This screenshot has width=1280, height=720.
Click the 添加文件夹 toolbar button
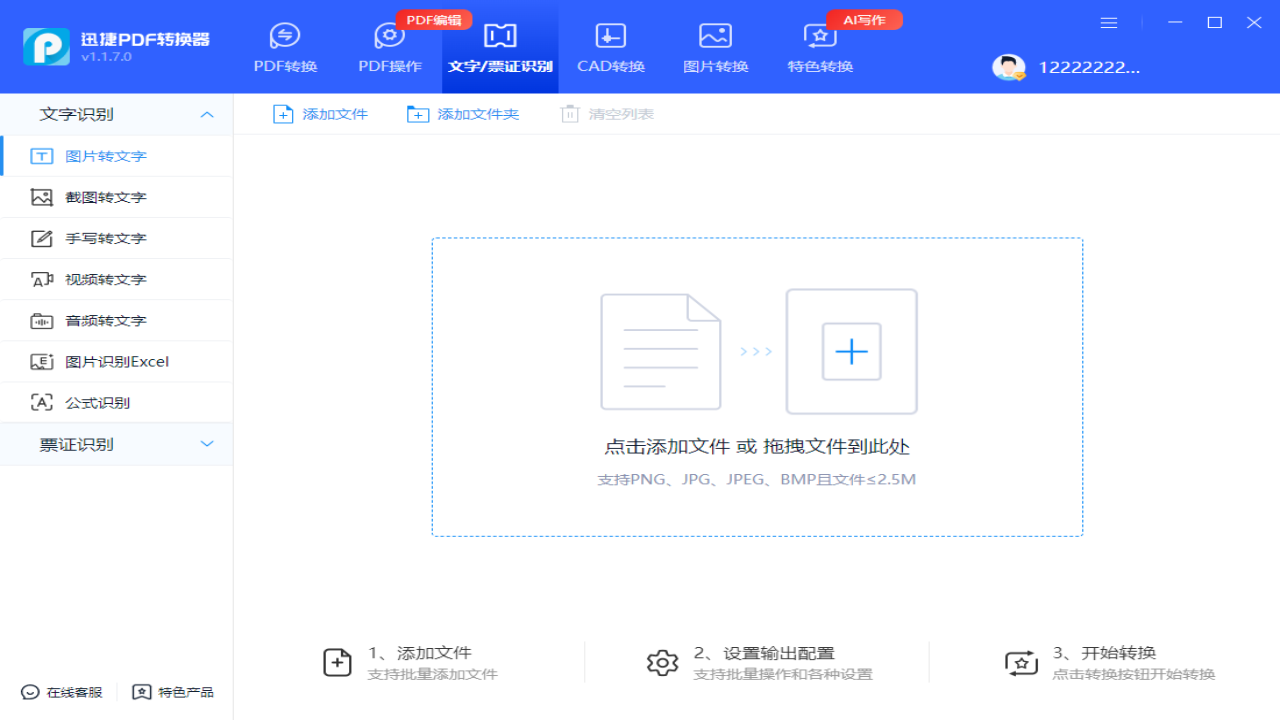pos(462,114)
